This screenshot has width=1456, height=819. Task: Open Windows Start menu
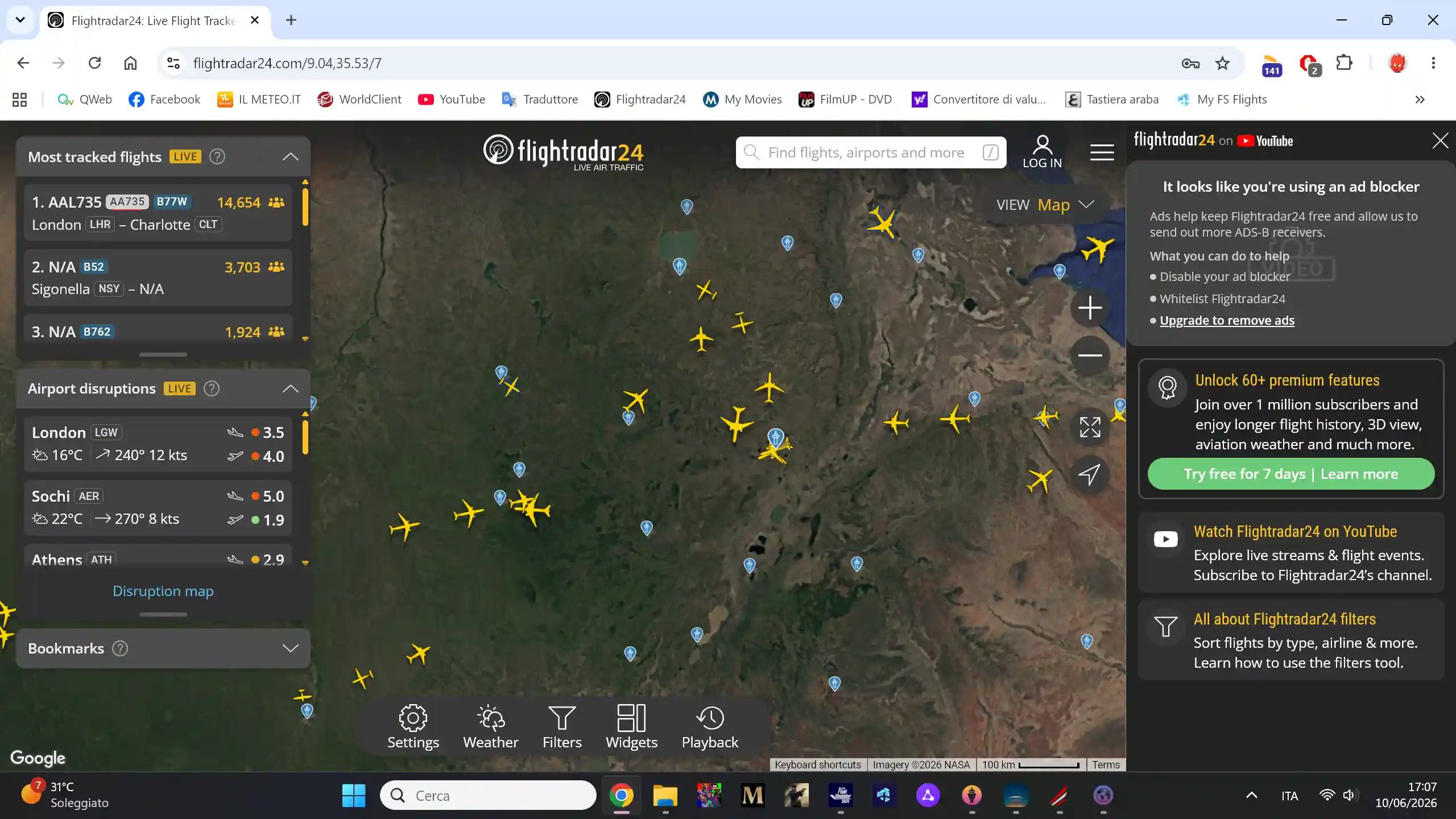(353, 795)
